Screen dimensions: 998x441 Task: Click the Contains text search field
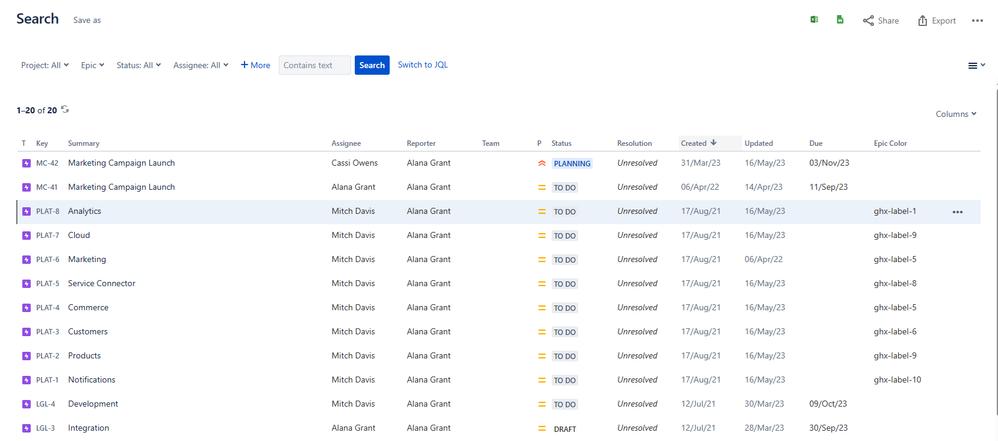click(314, 65)
